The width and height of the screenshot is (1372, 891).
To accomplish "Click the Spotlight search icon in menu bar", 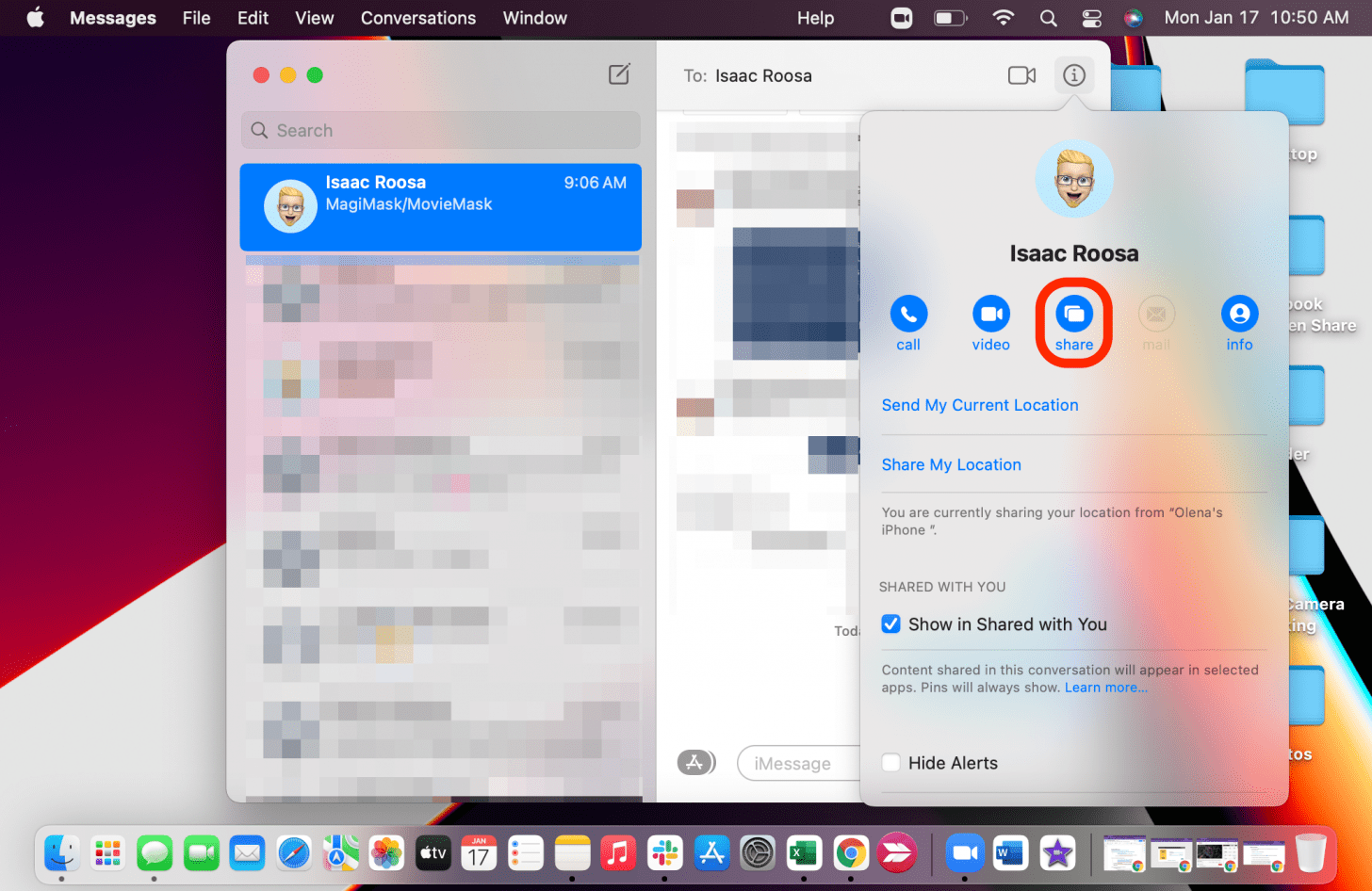I will coord(1048,17).
